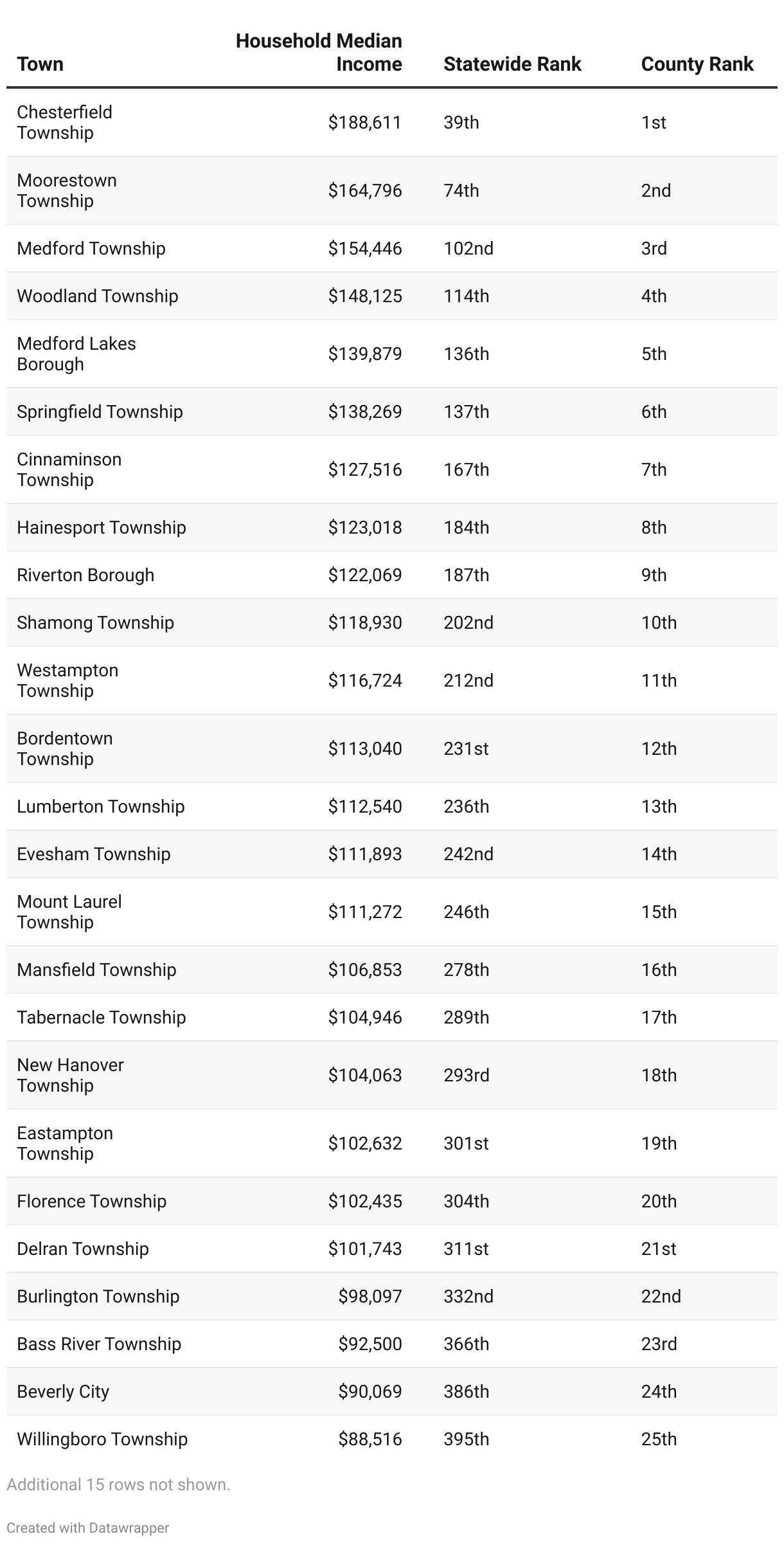
Task: Select the Chesterfield Township row name
Action: coord(64,122)
